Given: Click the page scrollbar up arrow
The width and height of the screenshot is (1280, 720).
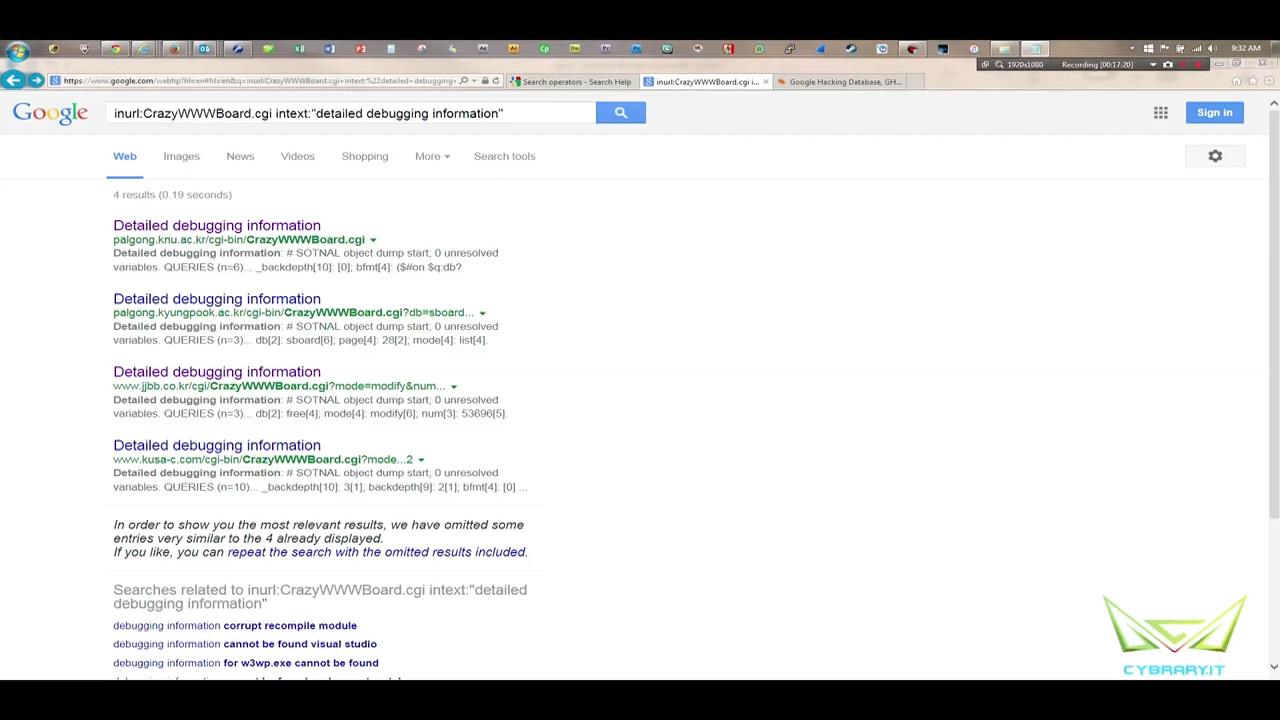Looking at the screenshot, I should tap(1273, 103).
